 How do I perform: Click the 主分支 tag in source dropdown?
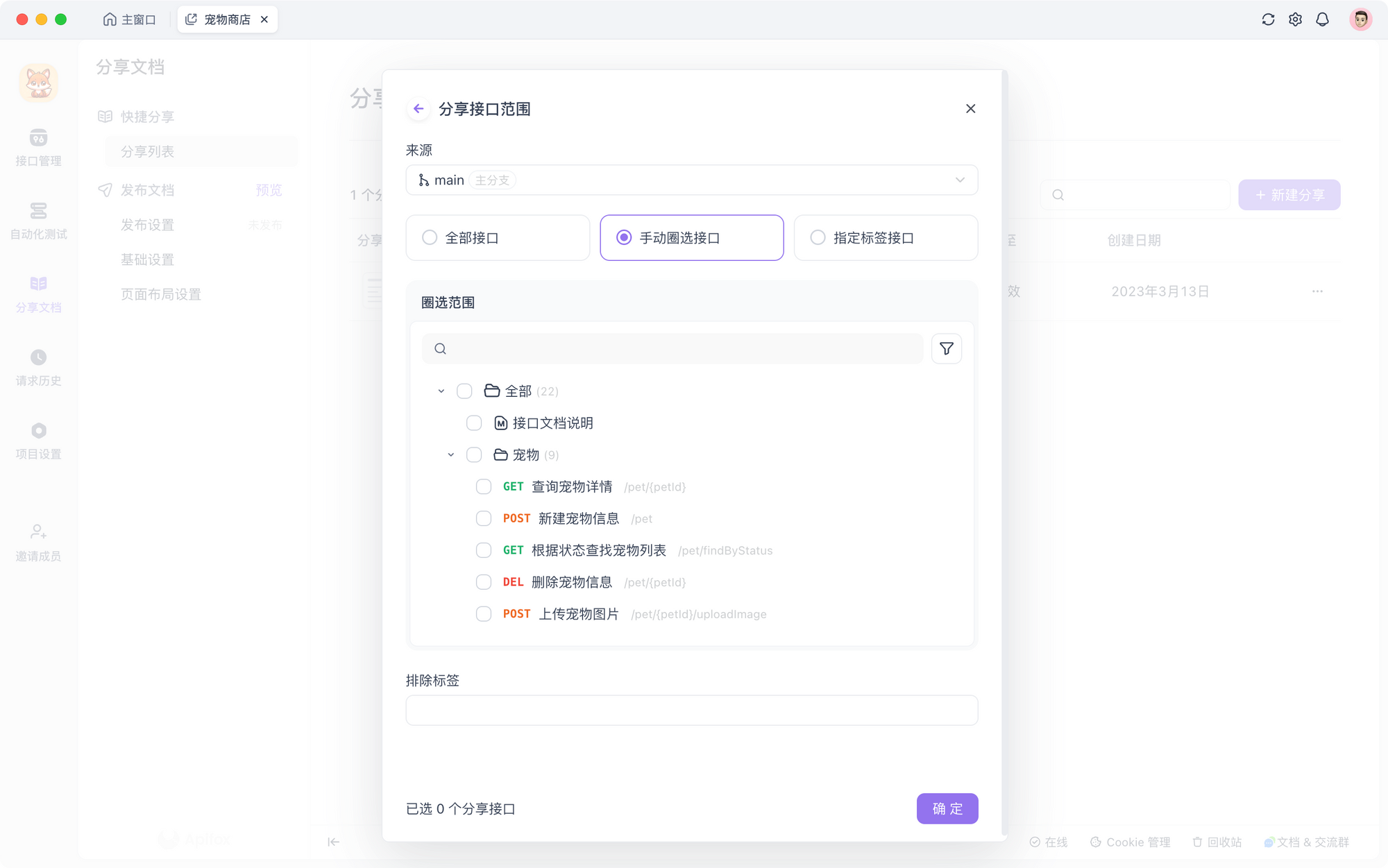point(492,180)
